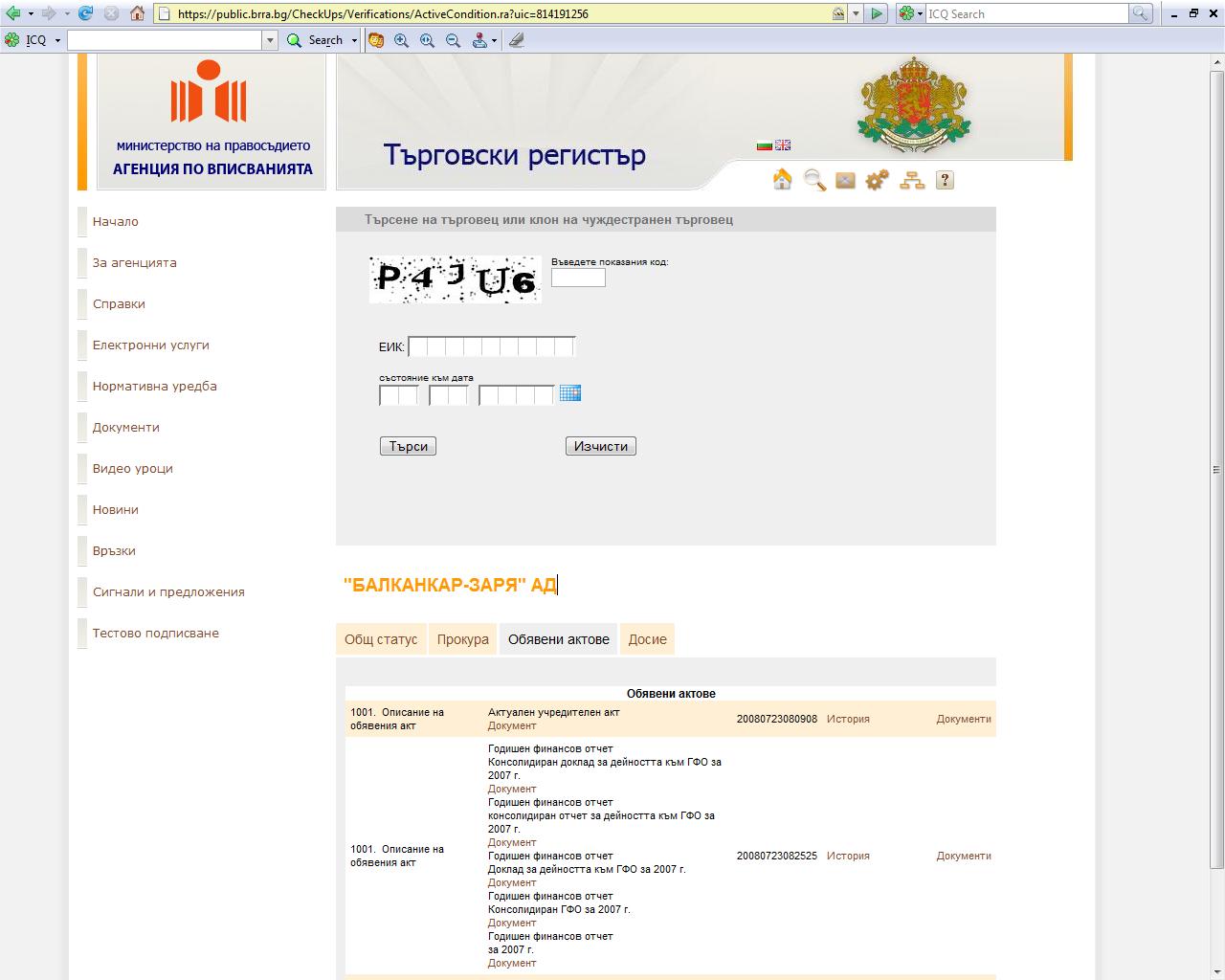Open the search engine selector dropdown

tap(920, 13)
